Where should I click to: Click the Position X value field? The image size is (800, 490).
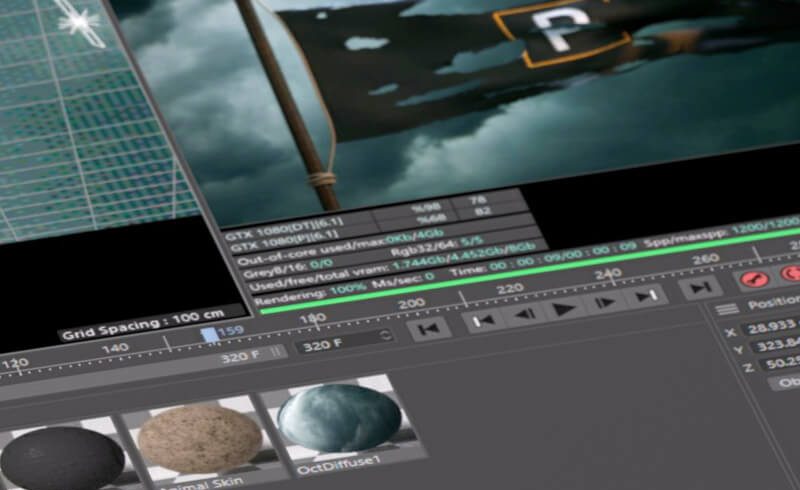tap(771, 326)
